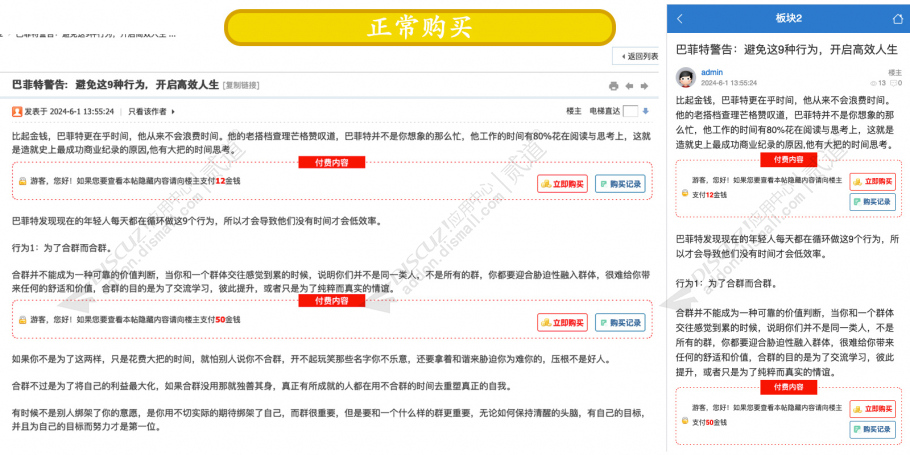910x455 pixels.
Task: Click the red 付费内容 label above desktop 50金钱 box
Action: click(331, 301)
